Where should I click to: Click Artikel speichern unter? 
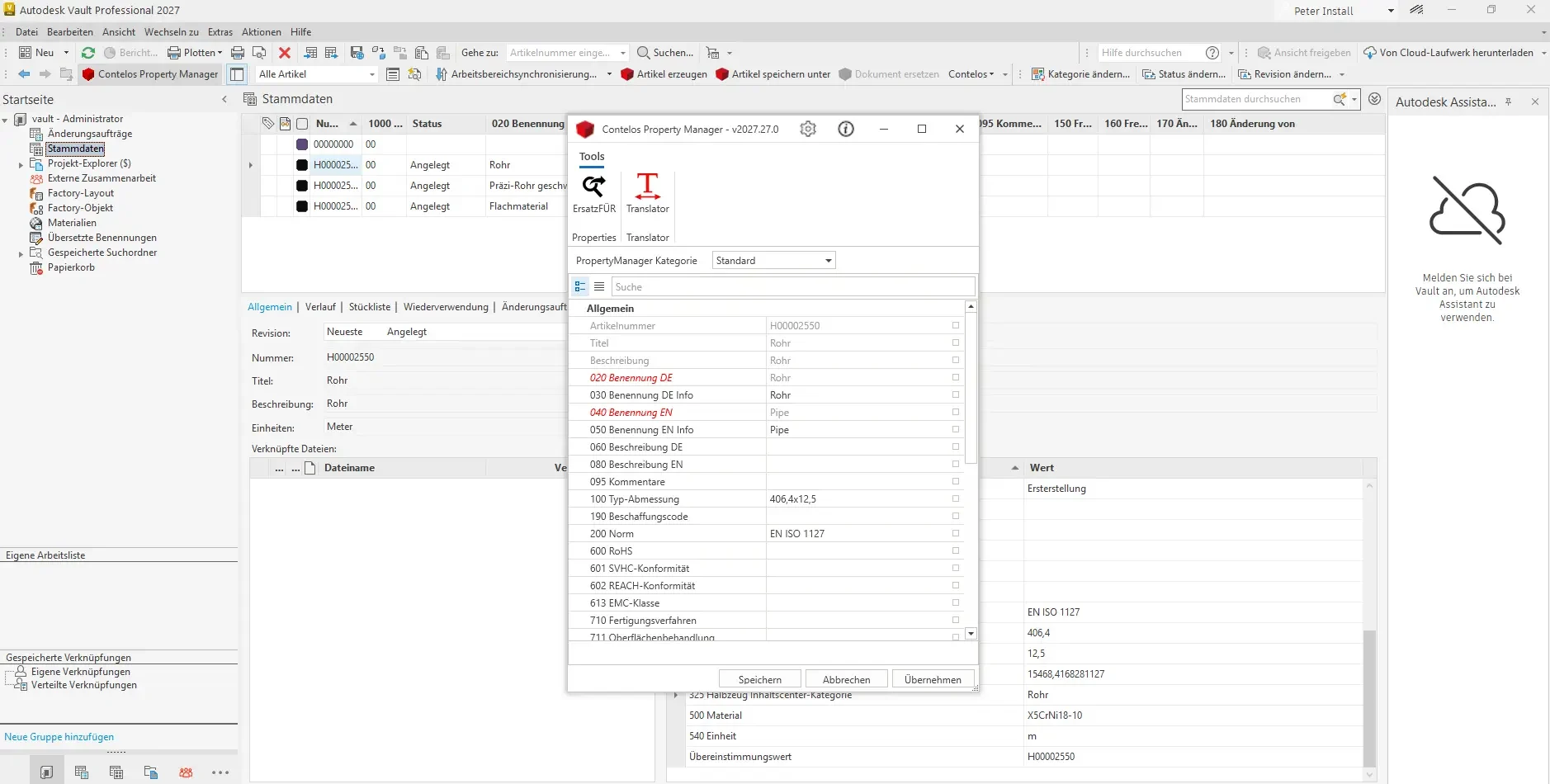[x=773, y=74]
